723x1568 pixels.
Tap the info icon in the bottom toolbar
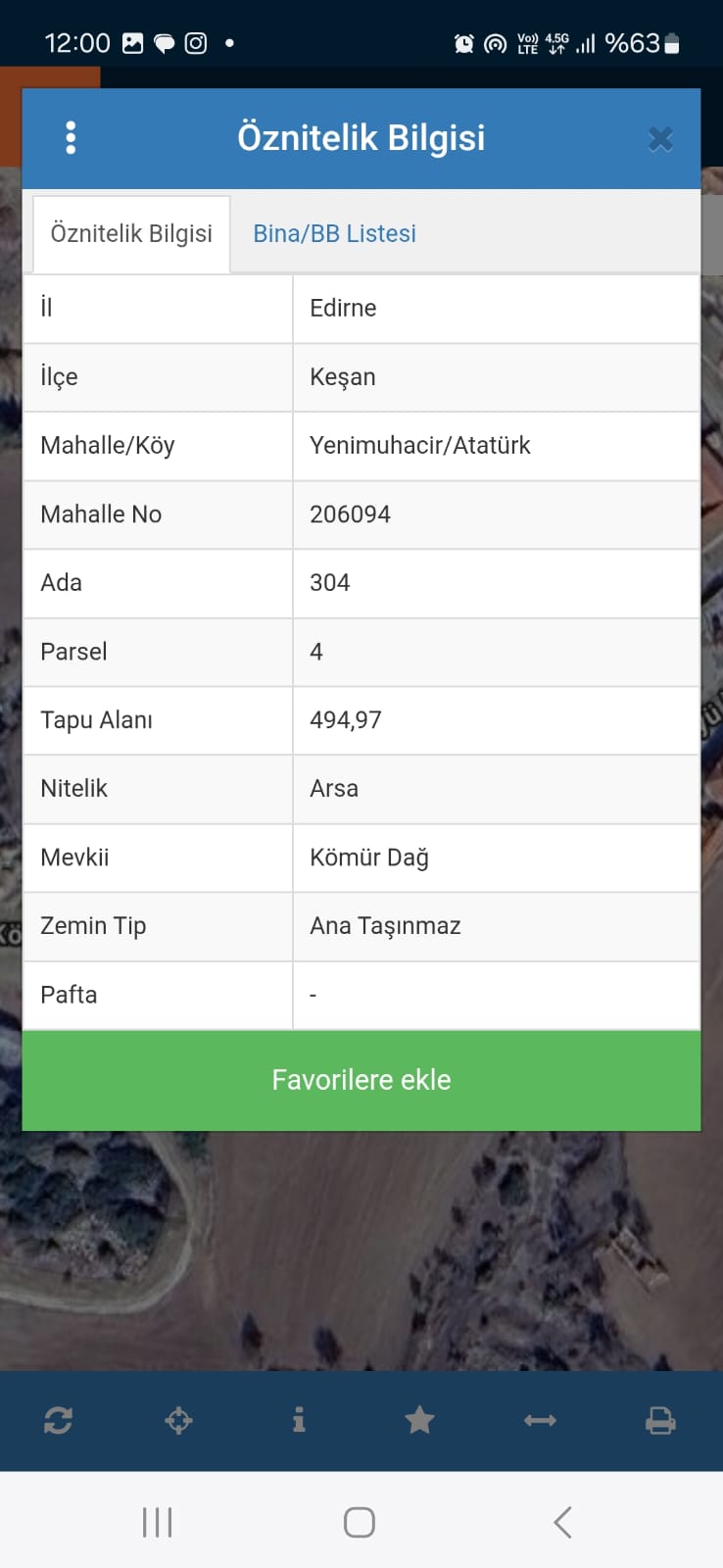[299, 1420]
